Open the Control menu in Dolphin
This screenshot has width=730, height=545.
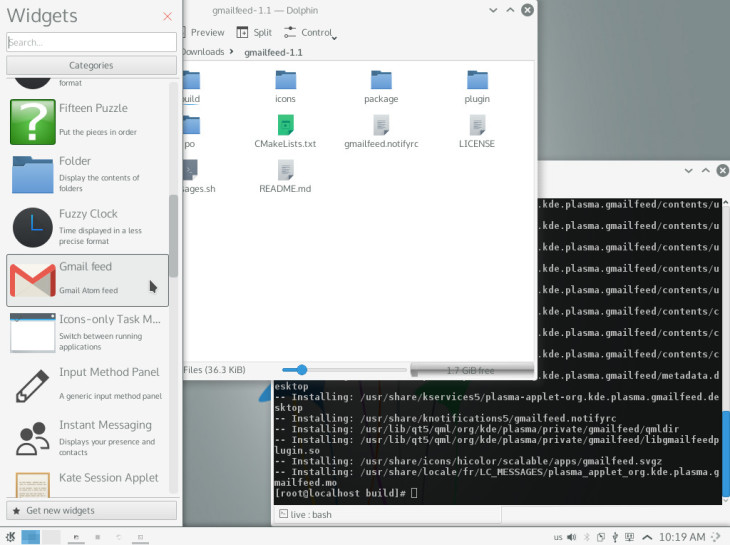pos(310,33)
